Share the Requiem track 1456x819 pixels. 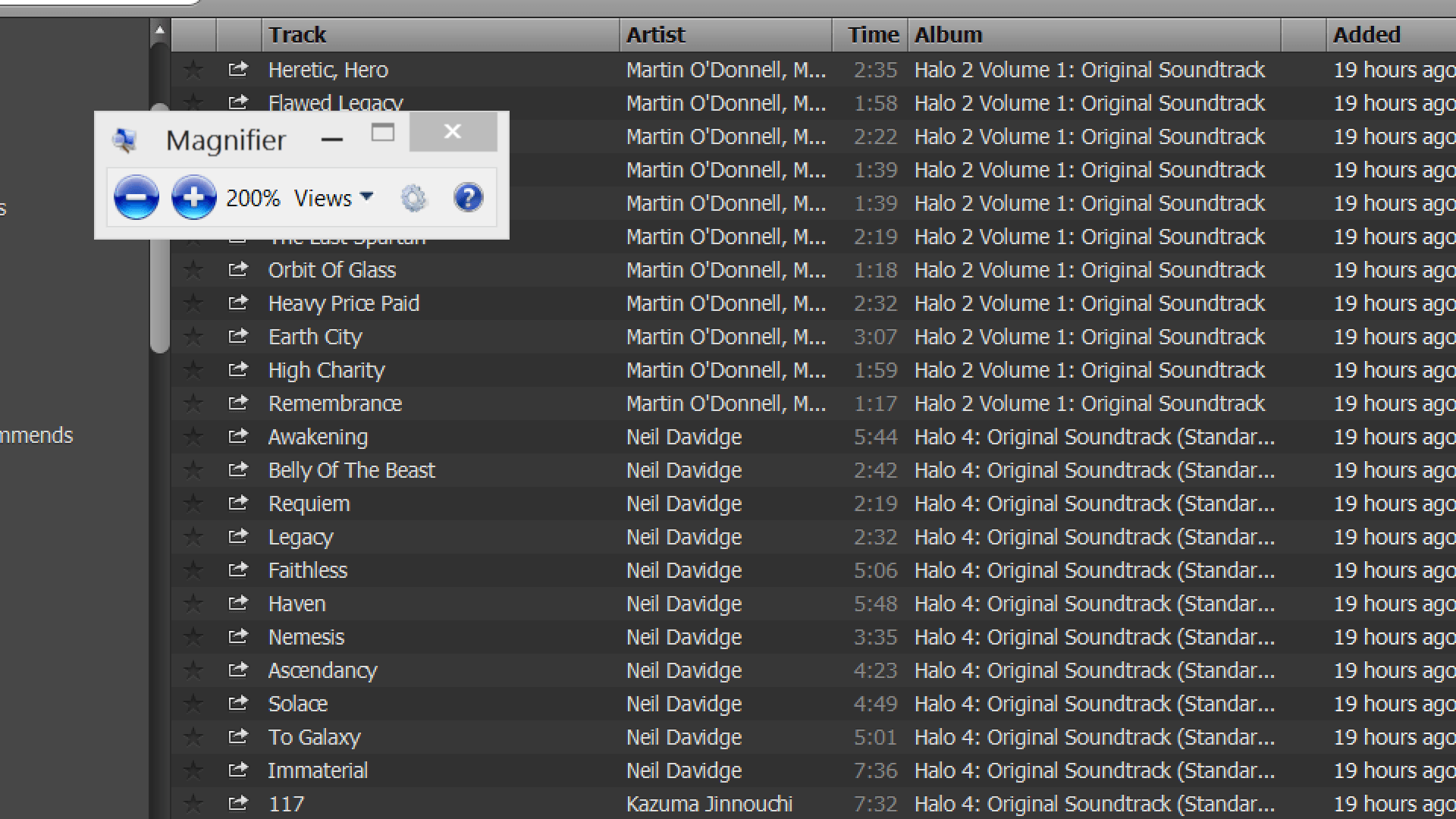(x=238, y=503)
